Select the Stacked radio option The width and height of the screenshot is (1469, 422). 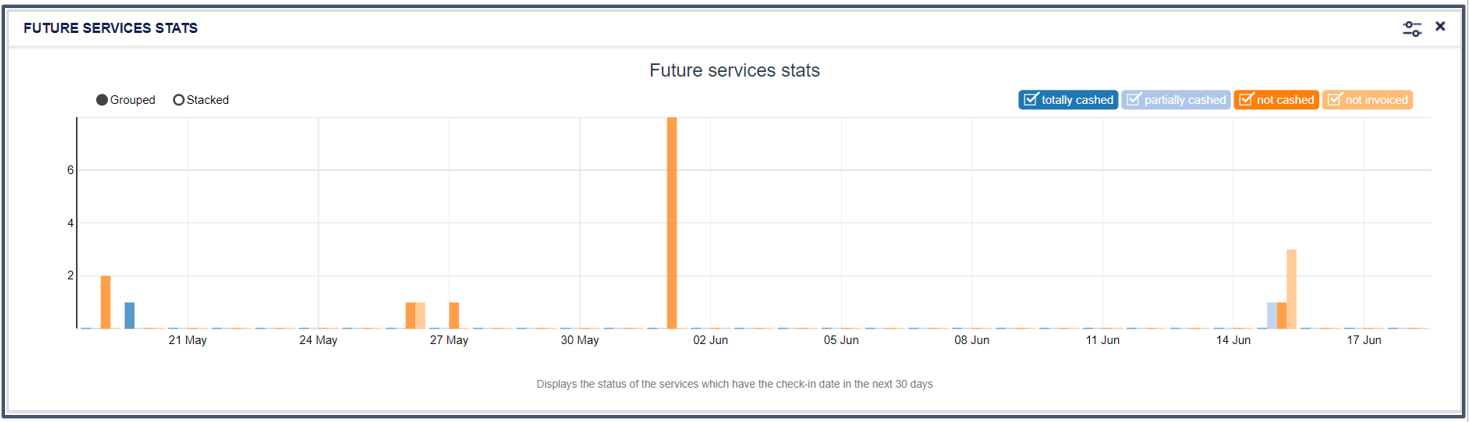pyautogui.click(x=179, y=100)
